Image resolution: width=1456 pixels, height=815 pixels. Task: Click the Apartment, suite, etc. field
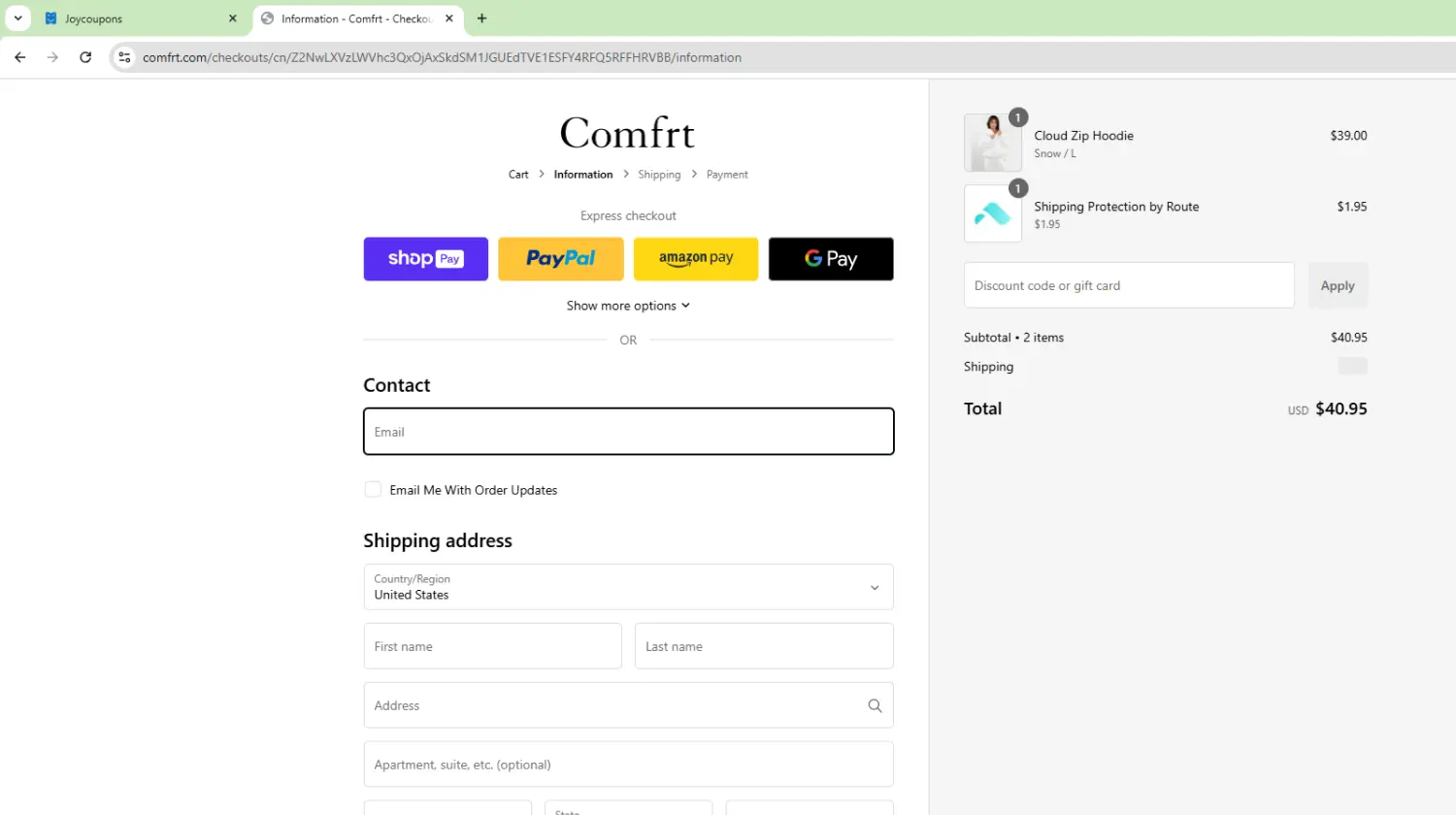(628, 765)
